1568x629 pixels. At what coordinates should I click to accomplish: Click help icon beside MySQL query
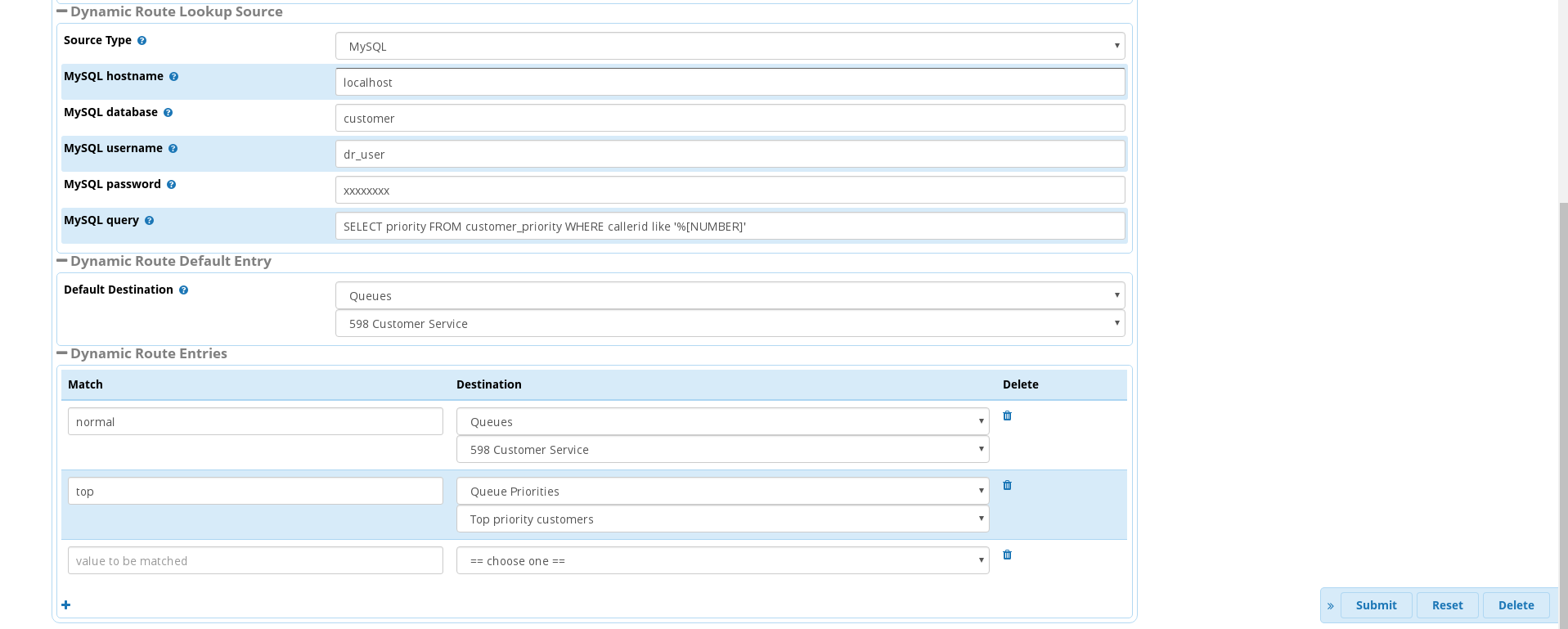point(149,221)
